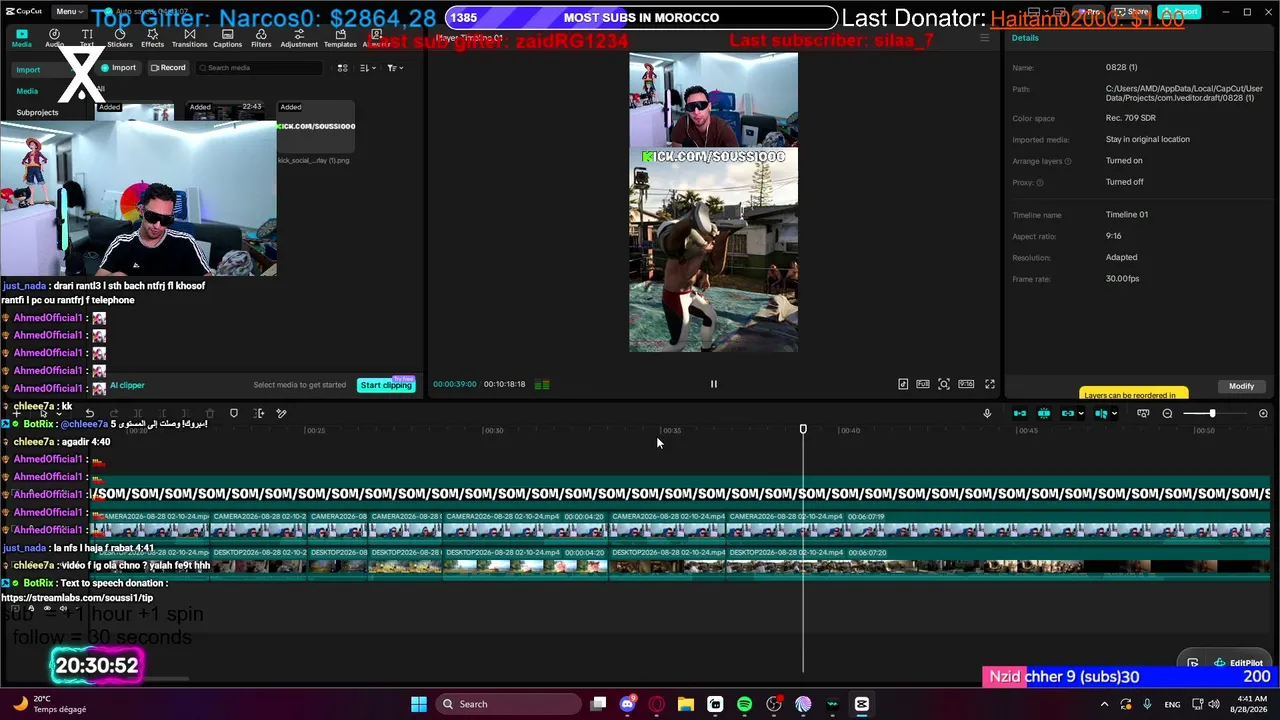Toggle main track magnet

[1020, 413]
